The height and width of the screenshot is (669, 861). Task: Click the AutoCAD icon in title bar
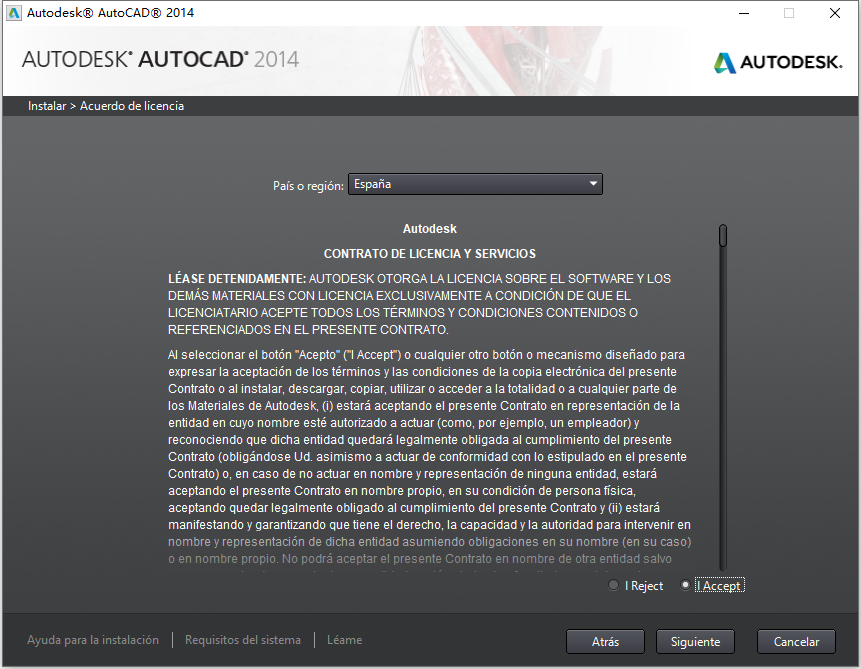14,13
